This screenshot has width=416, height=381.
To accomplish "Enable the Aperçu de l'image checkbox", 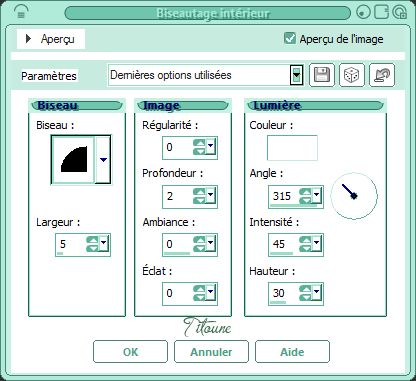I will pyautogui.click(x=290, y=38).
